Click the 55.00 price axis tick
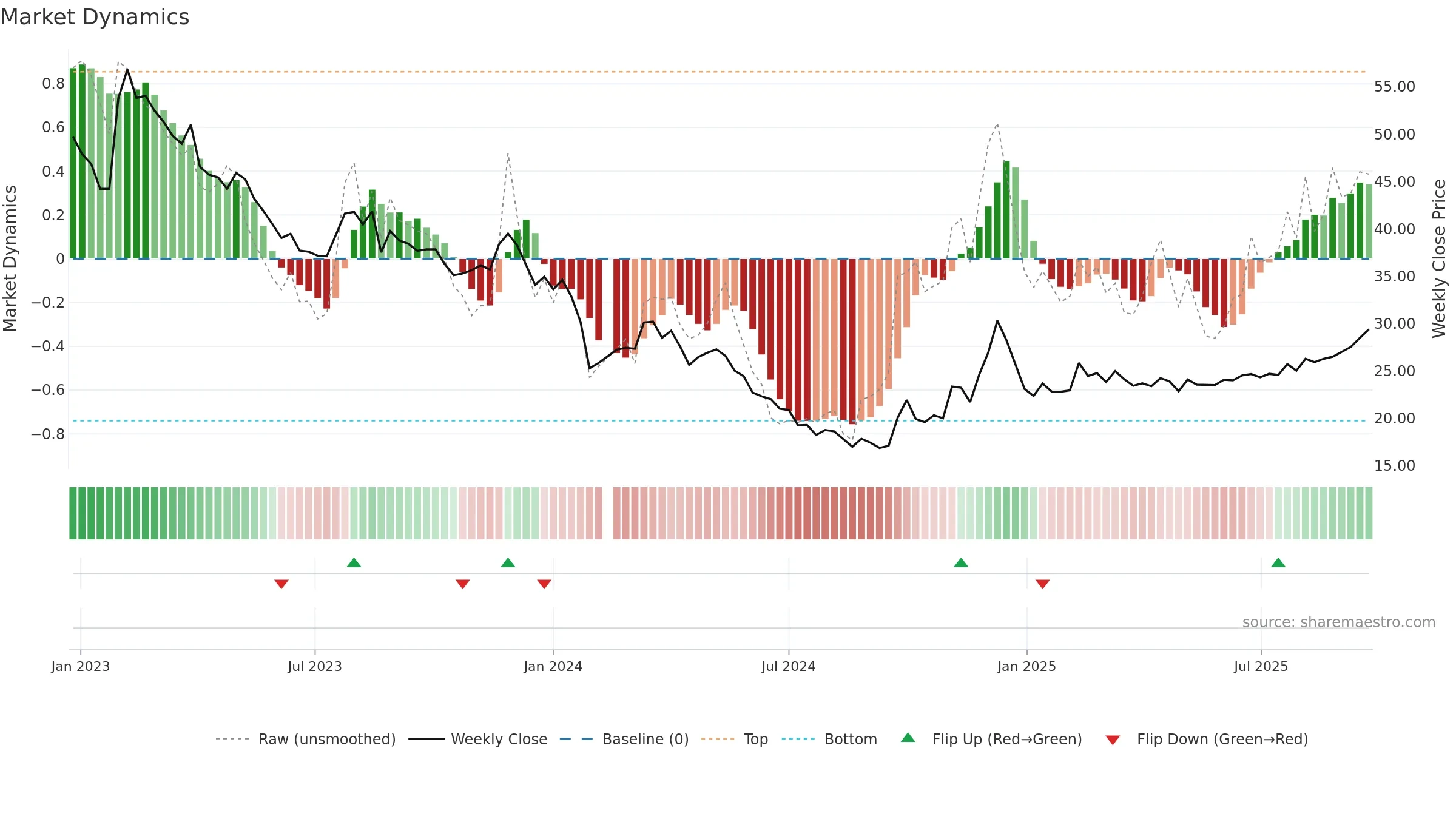This screenshot has width=1456, height=819. (x=1395, y=87)
